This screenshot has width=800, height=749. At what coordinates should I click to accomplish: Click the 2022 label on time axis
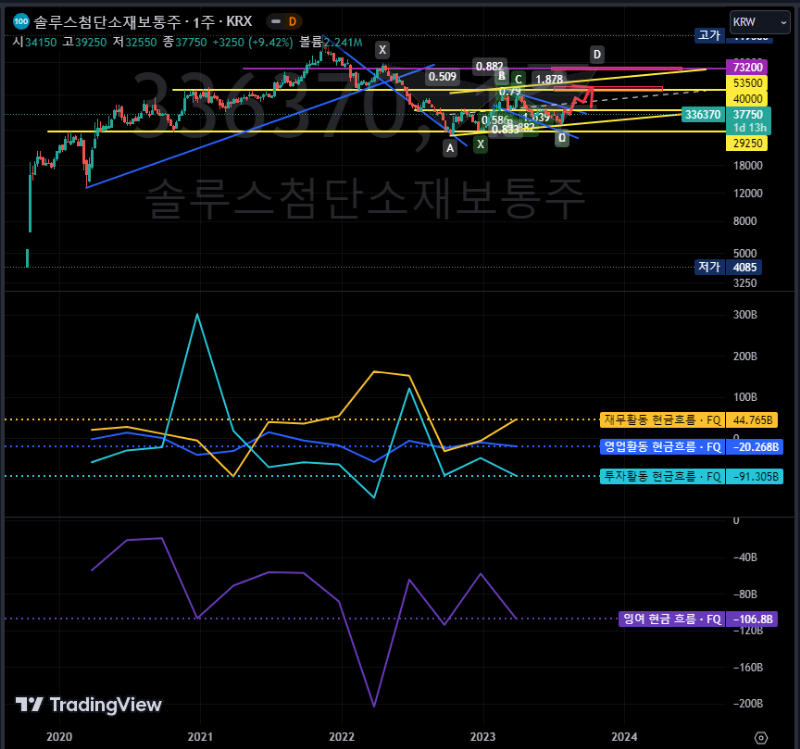click(x=341, y=737)
